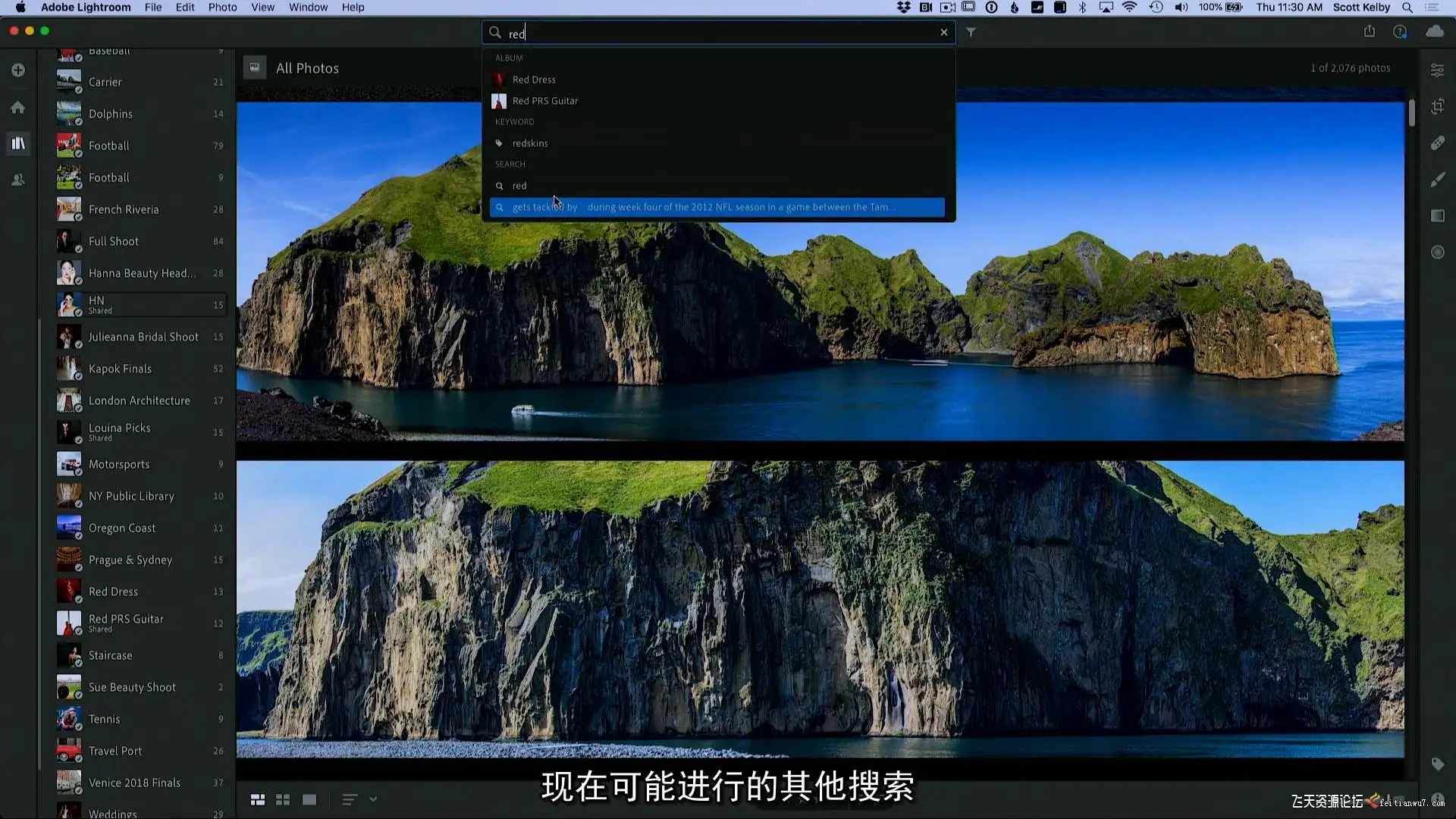Click the share export icon

(1369, 31)
